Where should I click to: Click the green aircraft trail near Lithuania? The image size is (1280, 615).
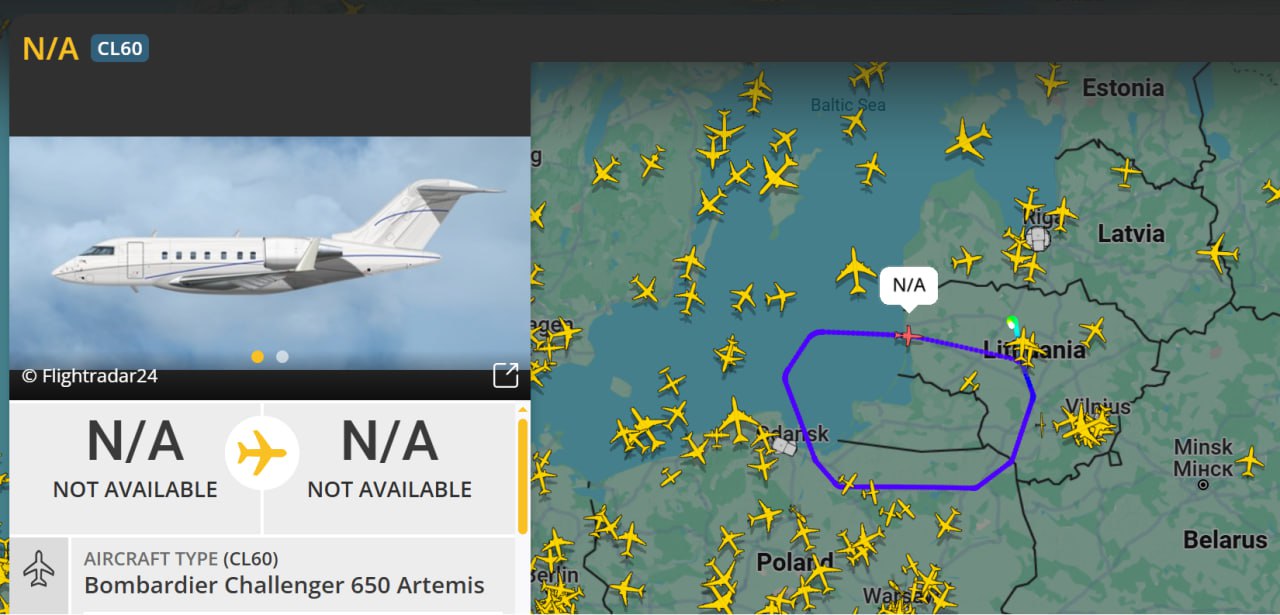tap(1012, 323)
